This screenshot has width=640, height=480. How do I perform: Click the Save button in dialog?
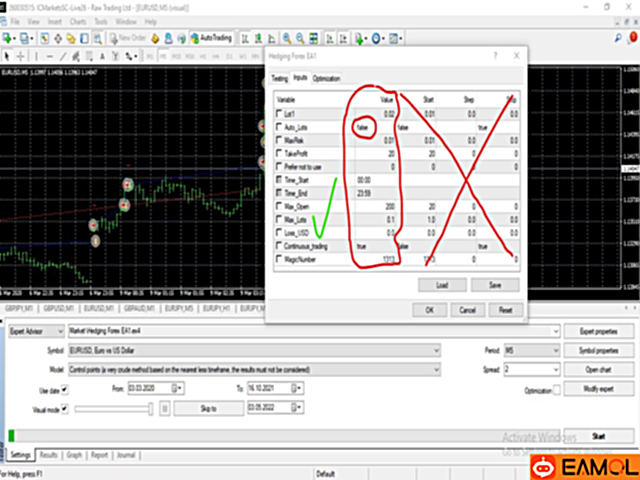click(495, 284)
